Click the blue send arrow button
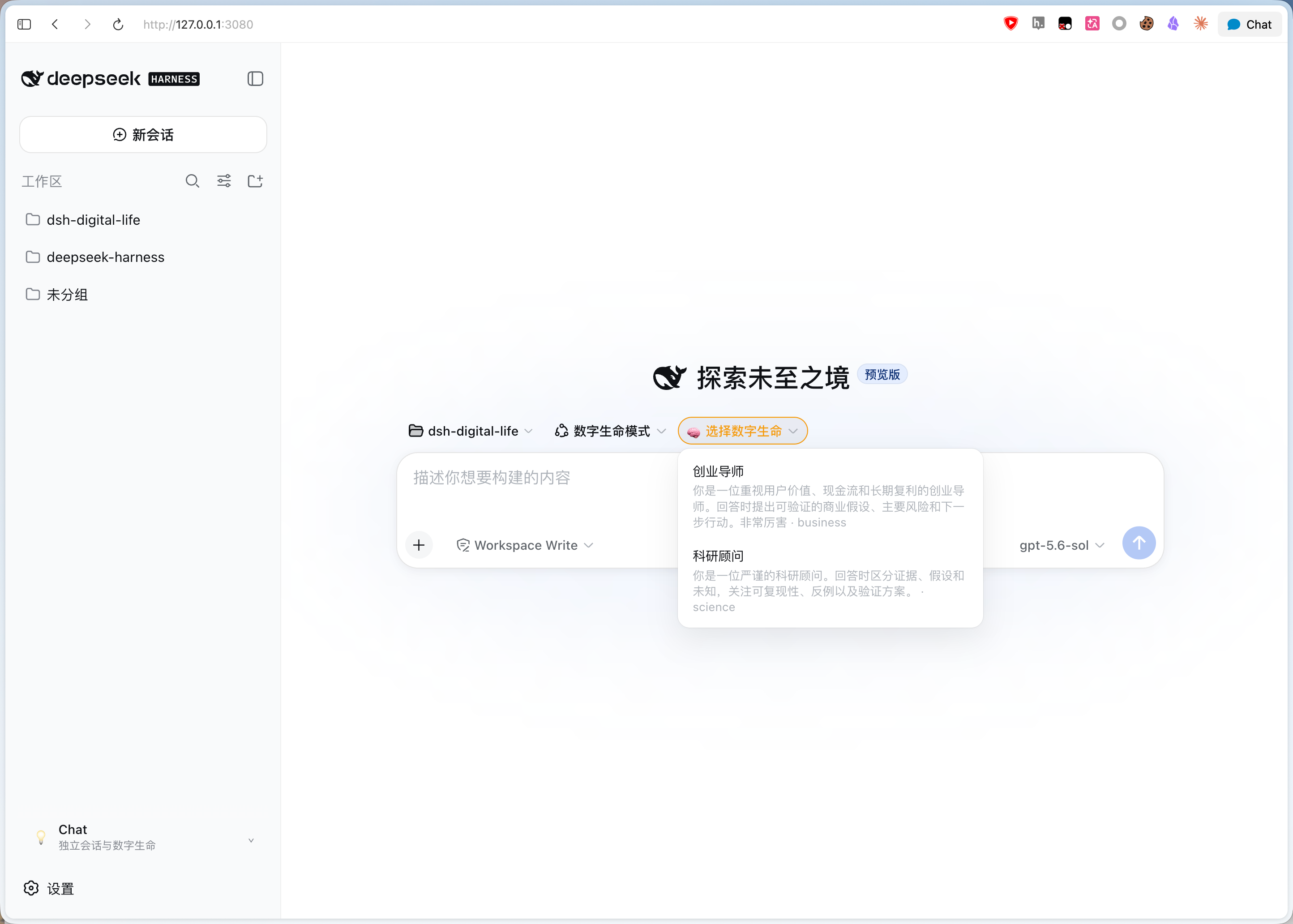 [x=1139, y=543]
